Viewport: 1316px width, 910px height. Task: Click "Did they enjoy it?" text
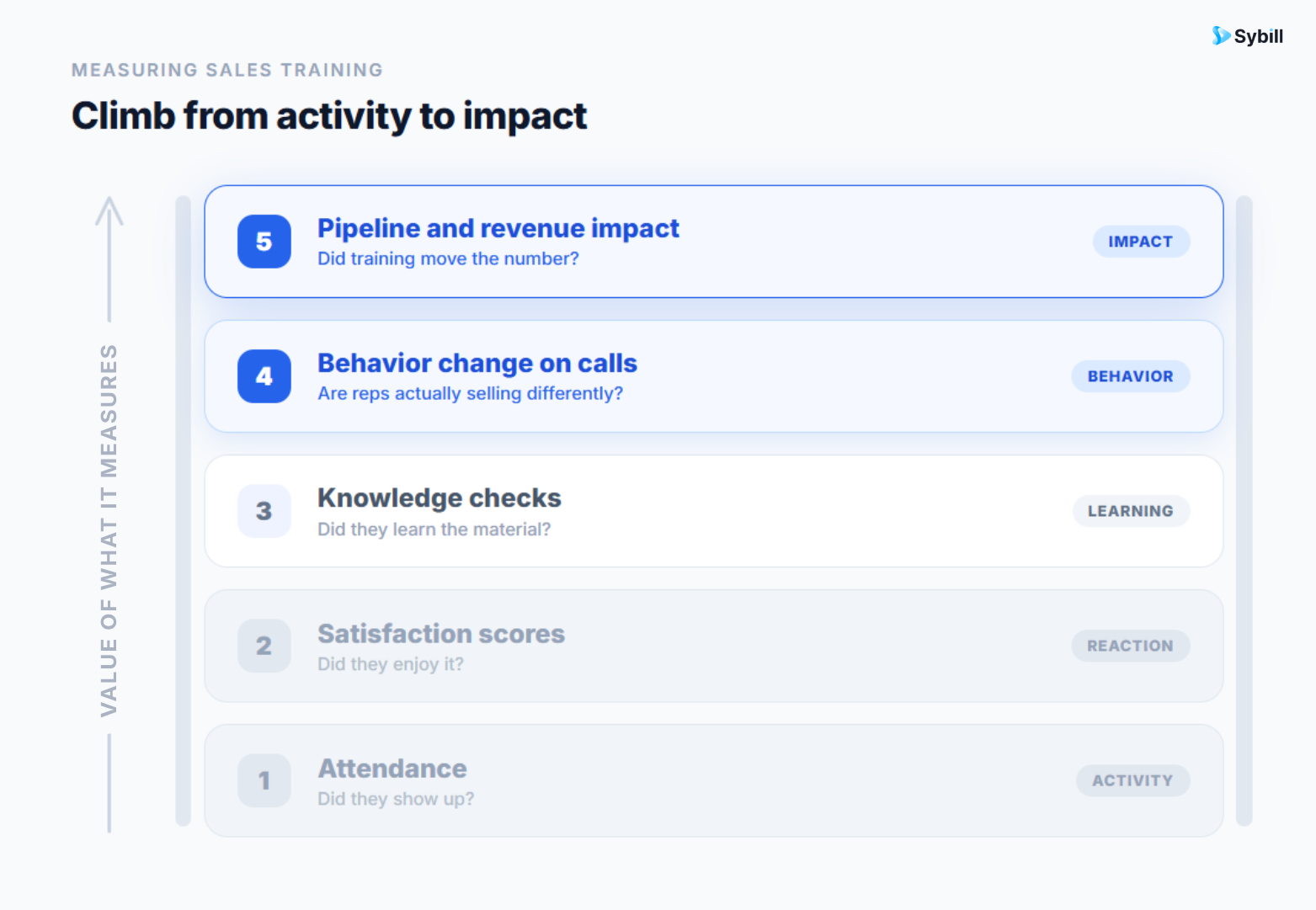pyautogui.click(x=391, y=664)
